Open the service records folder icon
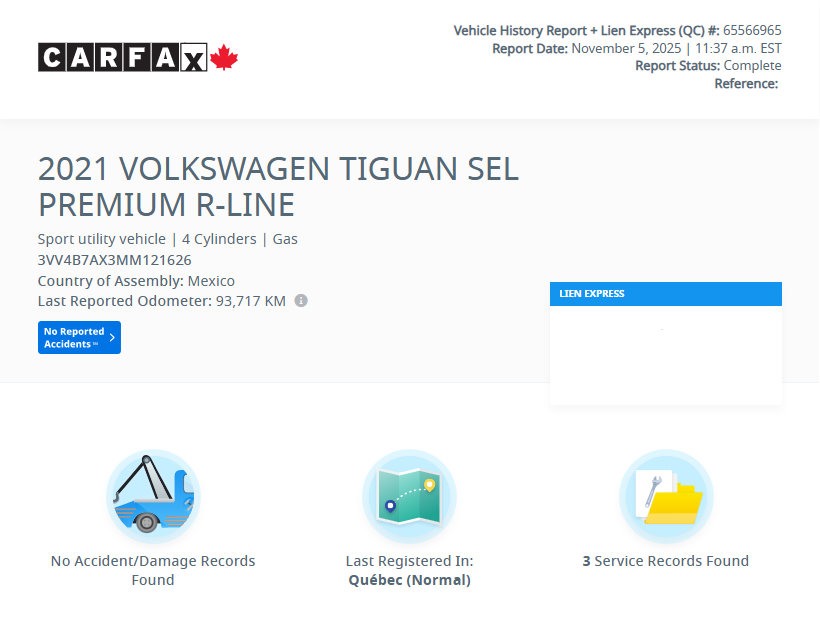This screenshot has width=820, height=617. [666, 497]
